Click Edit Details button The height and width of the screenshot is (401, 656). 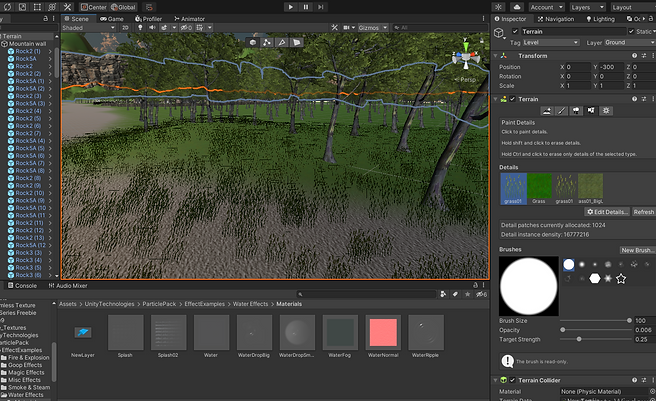click(608, 212)
